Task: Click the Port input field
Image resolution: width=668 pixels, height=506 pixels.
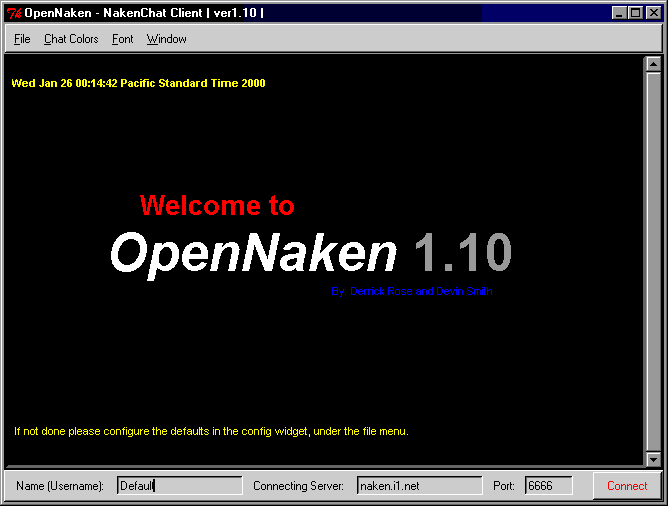Action: click(x=549, y=486)
